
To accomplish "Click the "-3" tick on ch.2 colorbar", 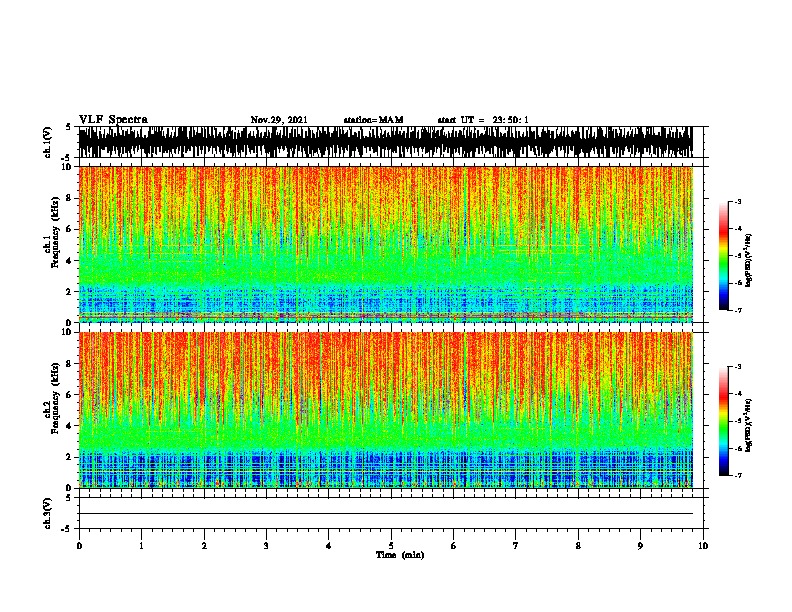I will [x=737, y=367].
